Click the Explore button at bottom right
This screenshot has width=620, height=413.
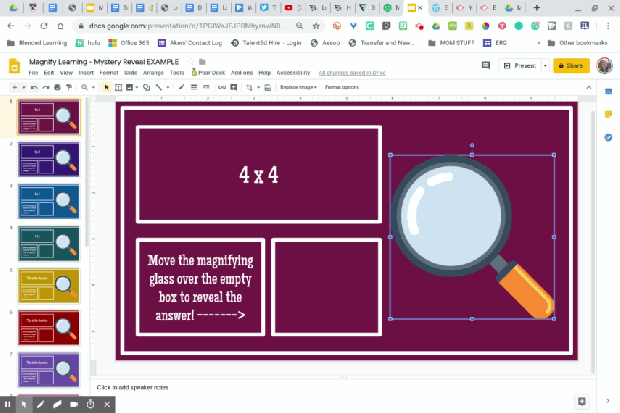[582, 401]
